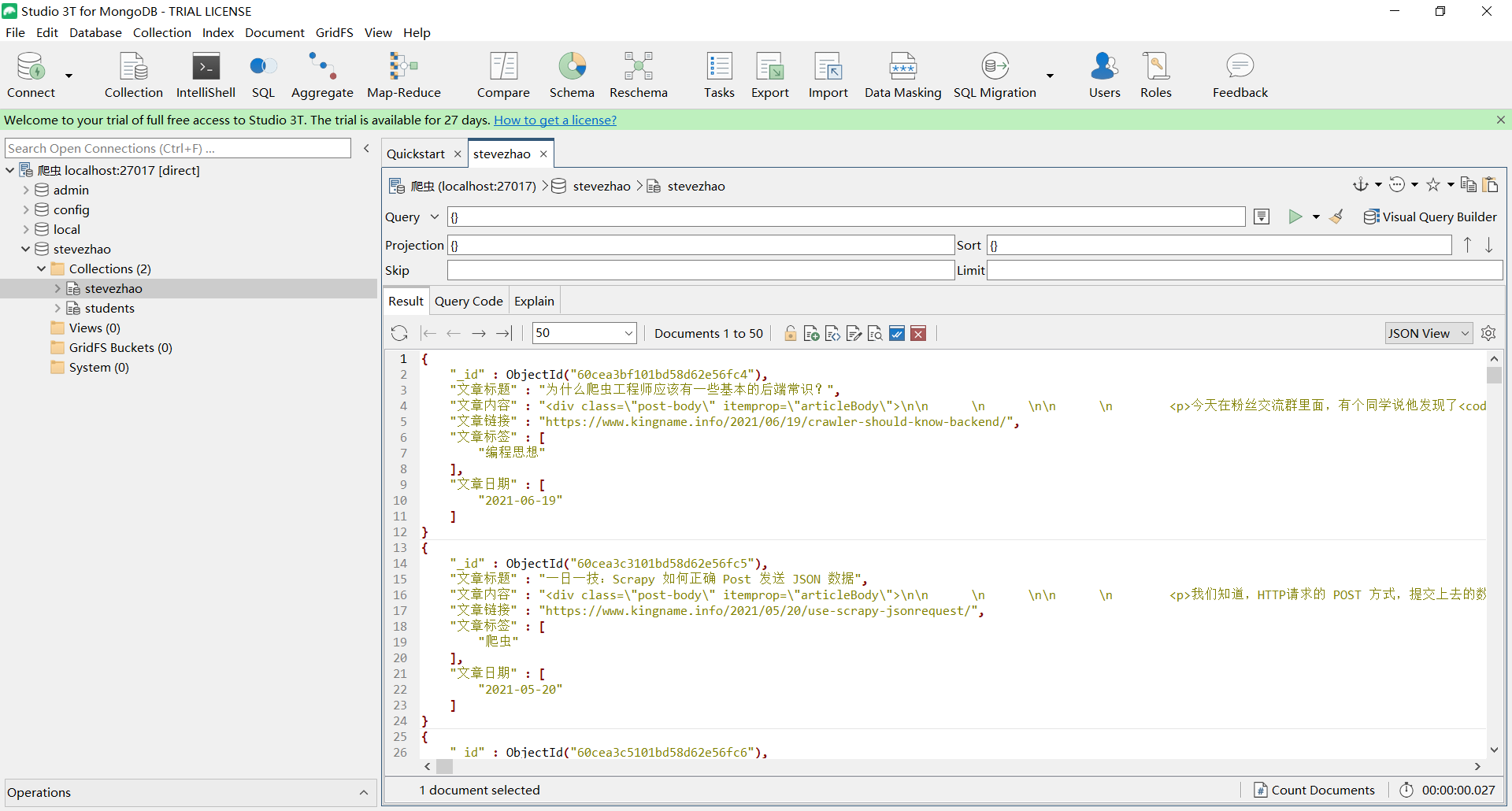This screenshot has height=811, width=1512.
Task: Open the Feedback dialog
Action: tap(1240, 75)
